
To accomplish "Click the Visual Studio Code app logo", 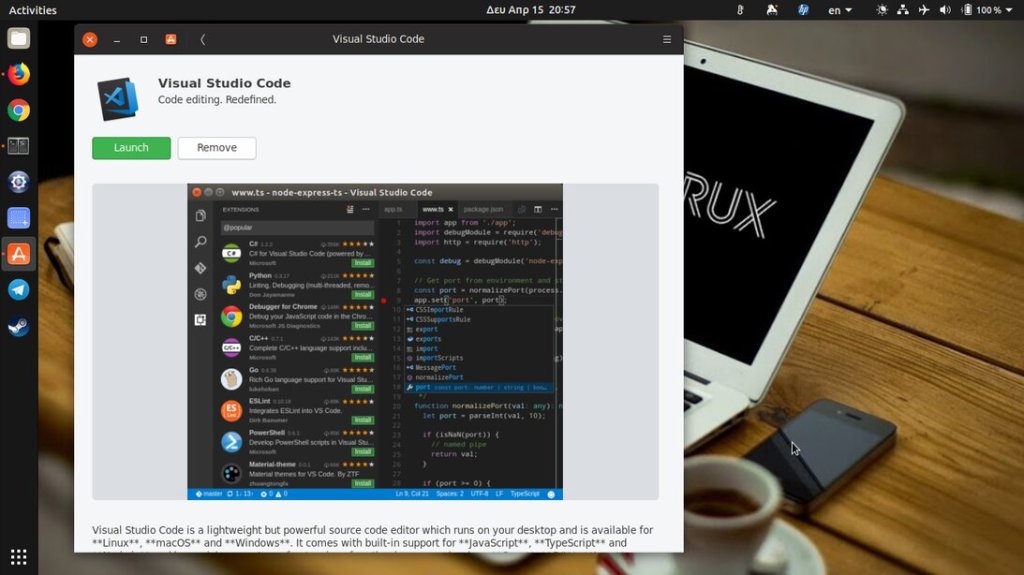I will point(118,99).
